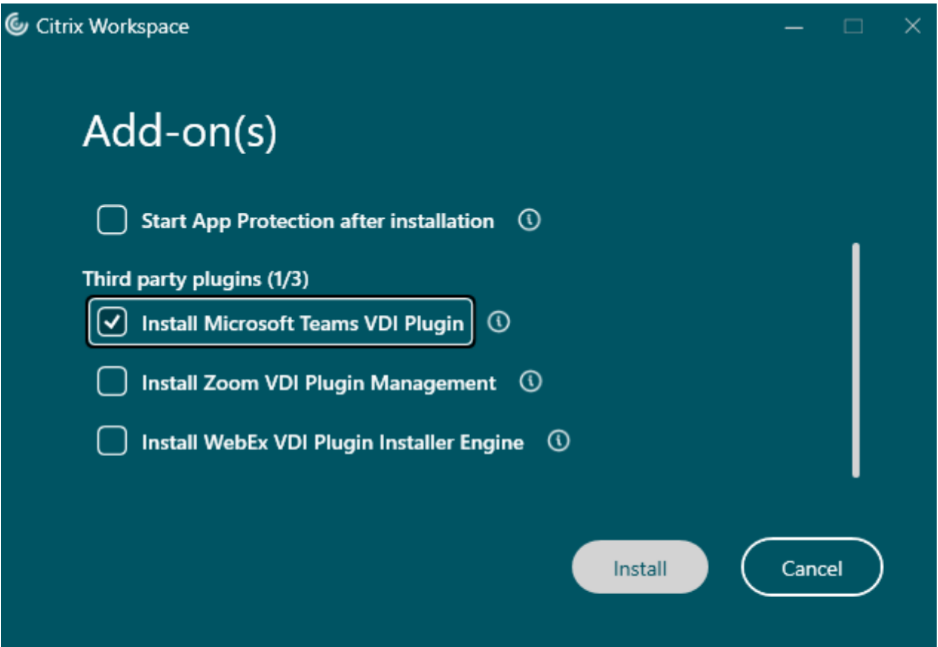Uncheck the Microsoft Teams VDI Plugin checkbox
938x647 pixels.
pyautogui.click(x=112, y=323)
